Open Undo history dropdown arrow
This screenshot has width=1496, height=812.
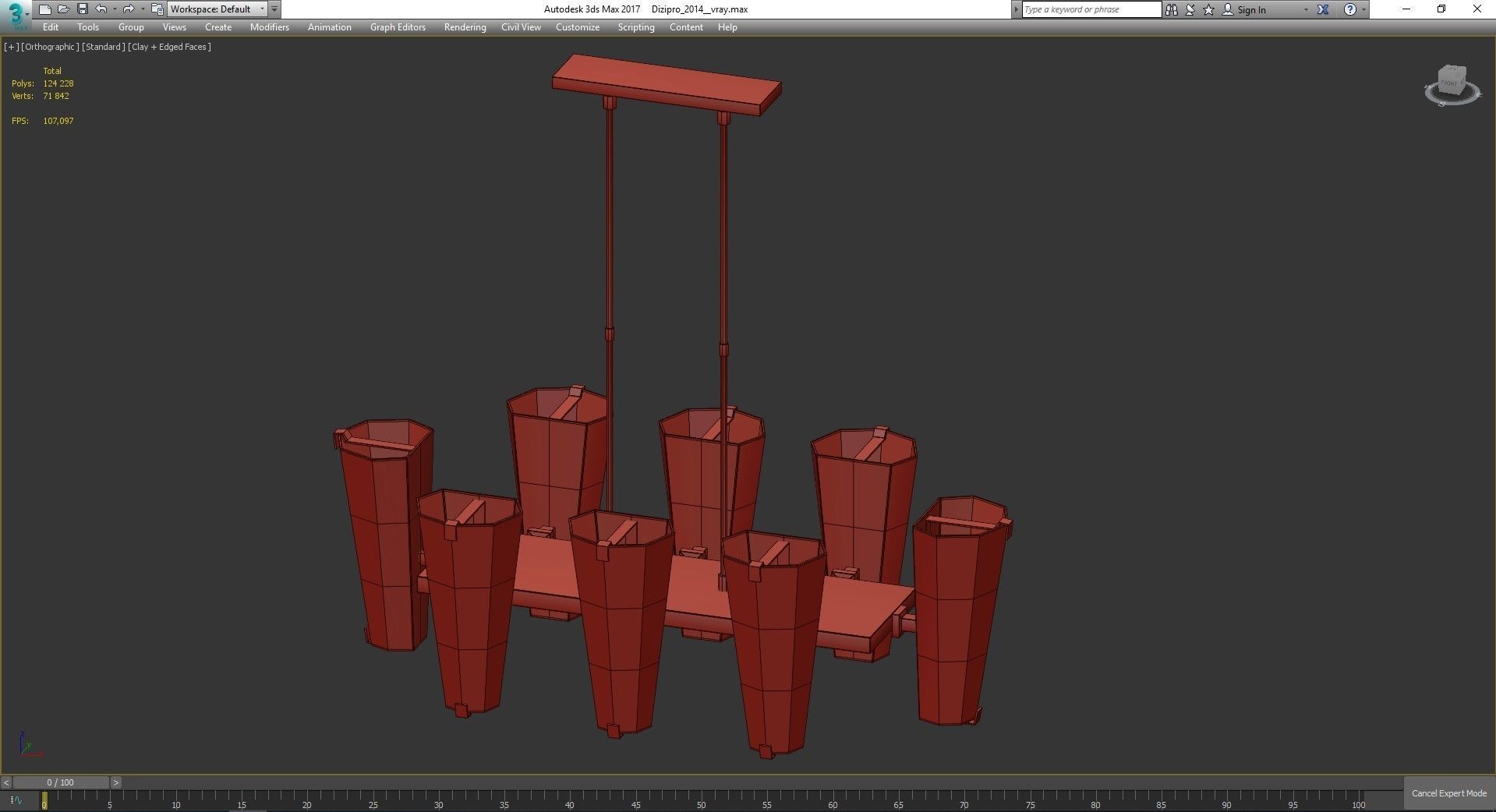tap(115, 9)
